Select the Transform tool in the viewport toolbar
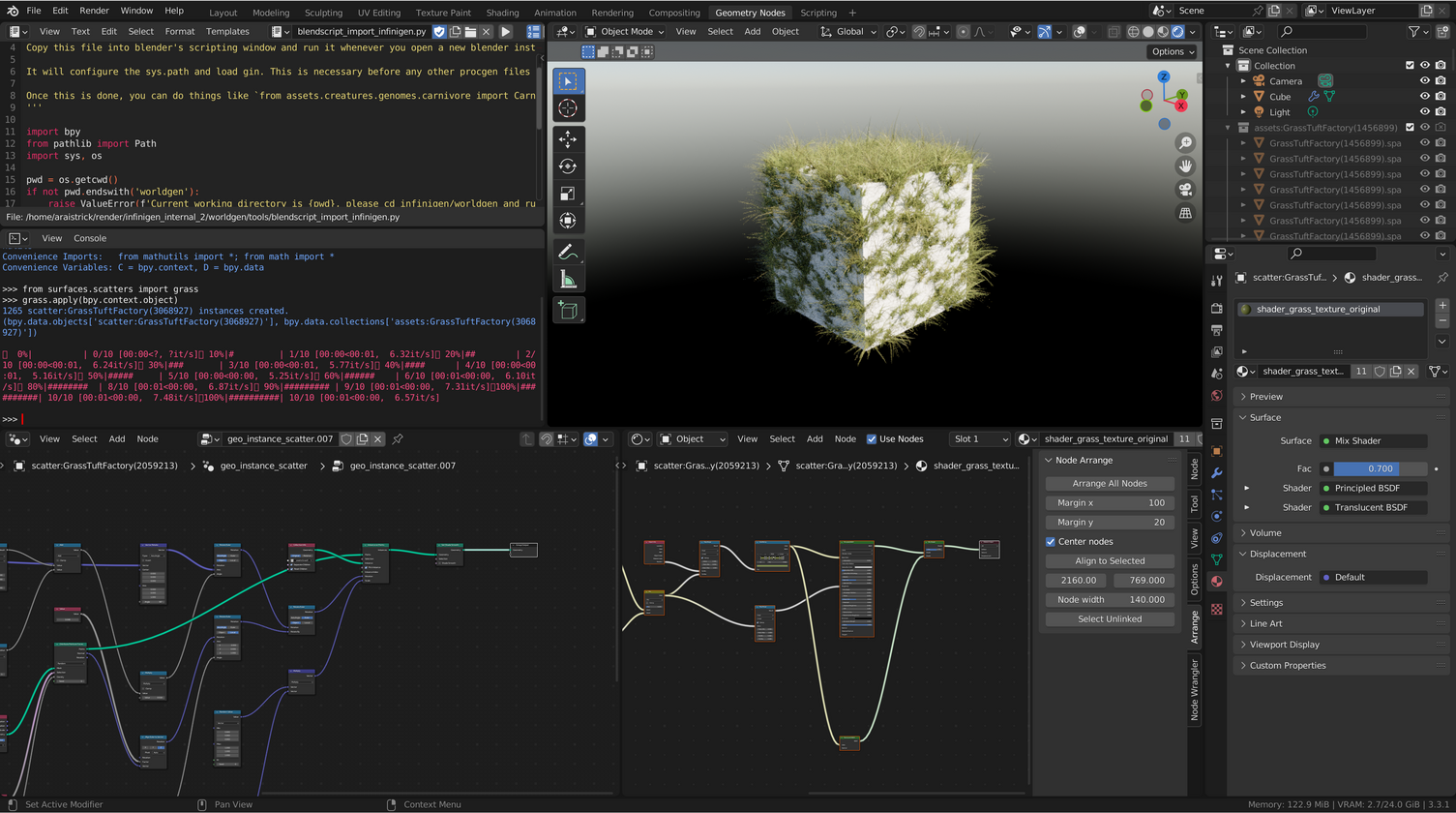 568,221
